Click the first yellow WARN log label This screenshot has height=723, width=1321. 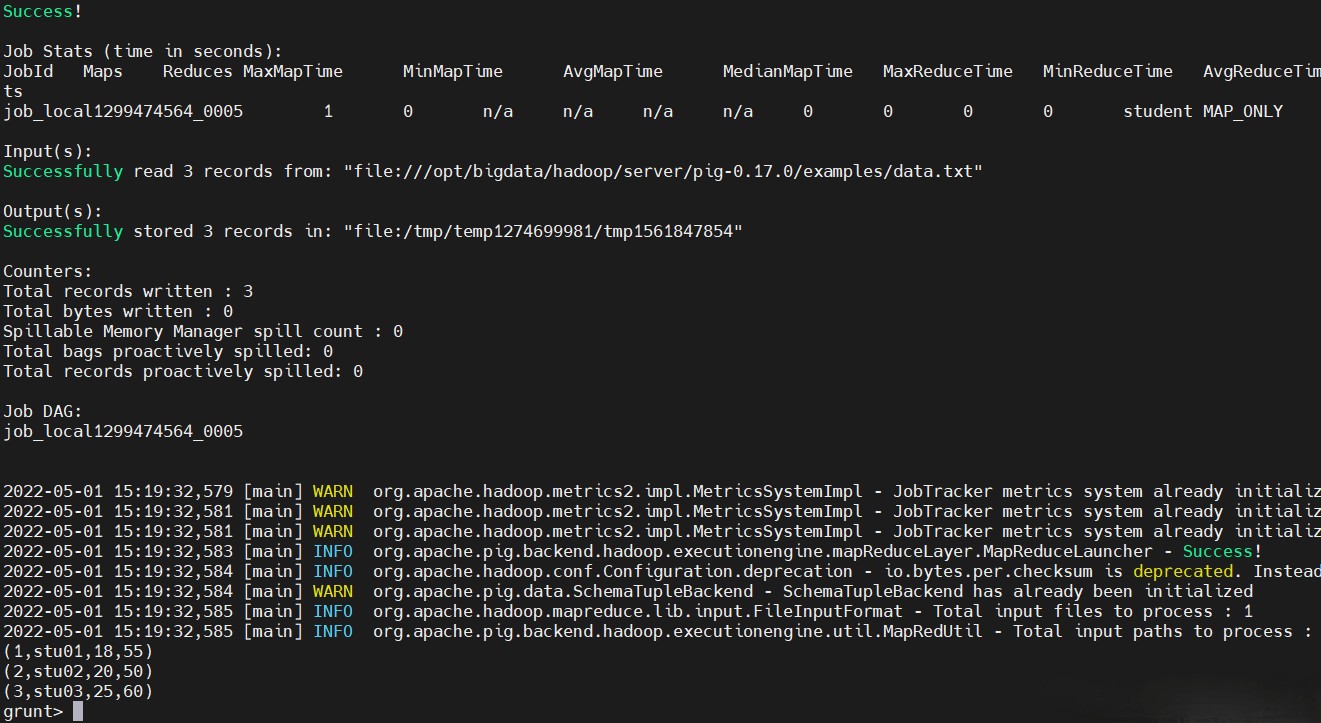(x=332, y=491)
